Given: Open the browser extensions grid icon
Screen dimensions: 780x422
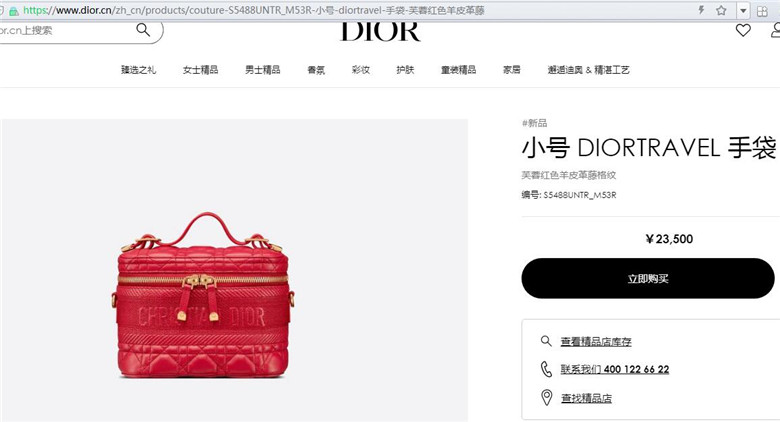Looking at the screenshot, I should [x=762, y=10].
